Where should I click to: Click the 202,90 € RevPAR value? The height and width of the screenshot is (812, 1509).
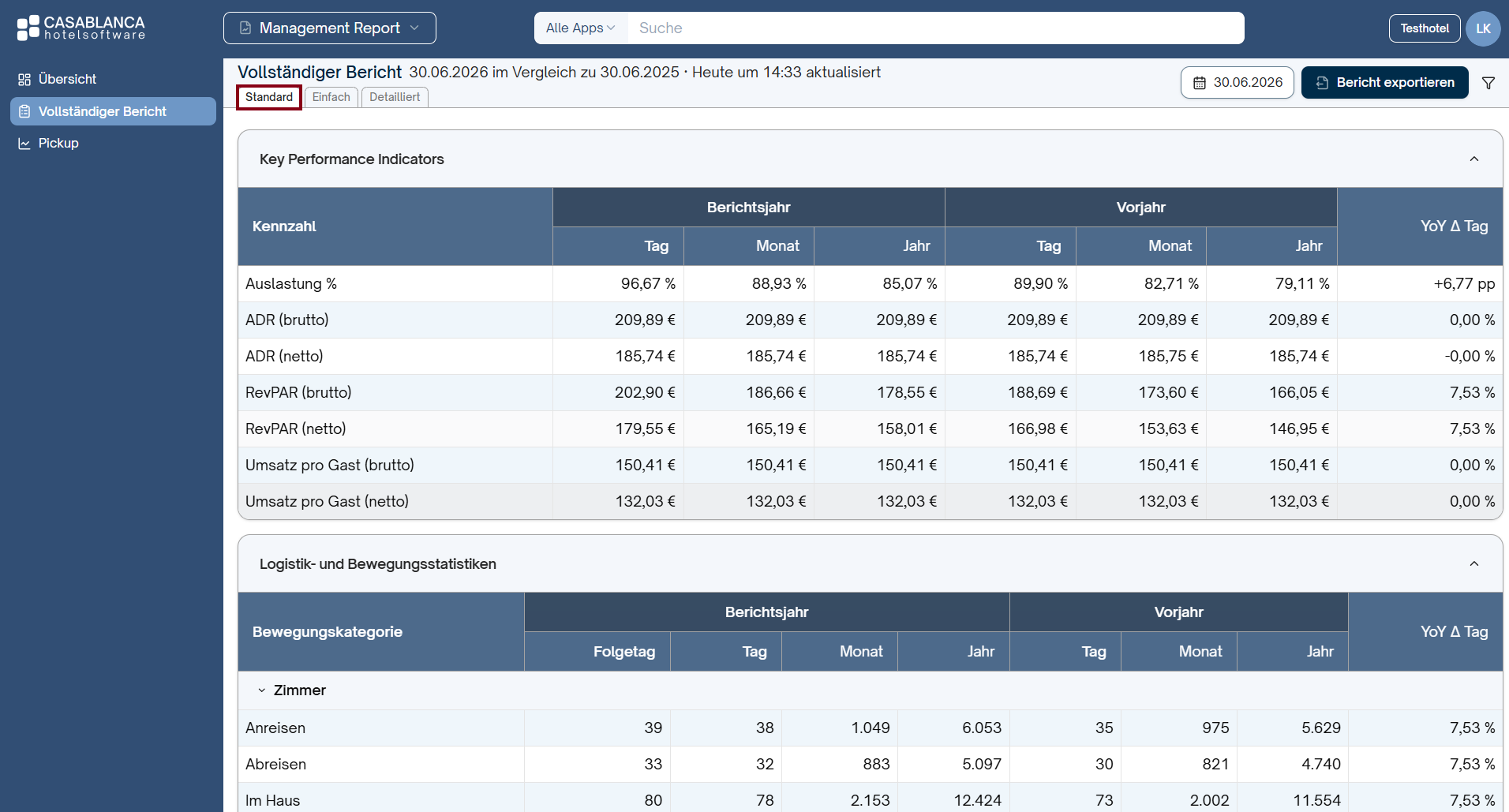[645, 392]
